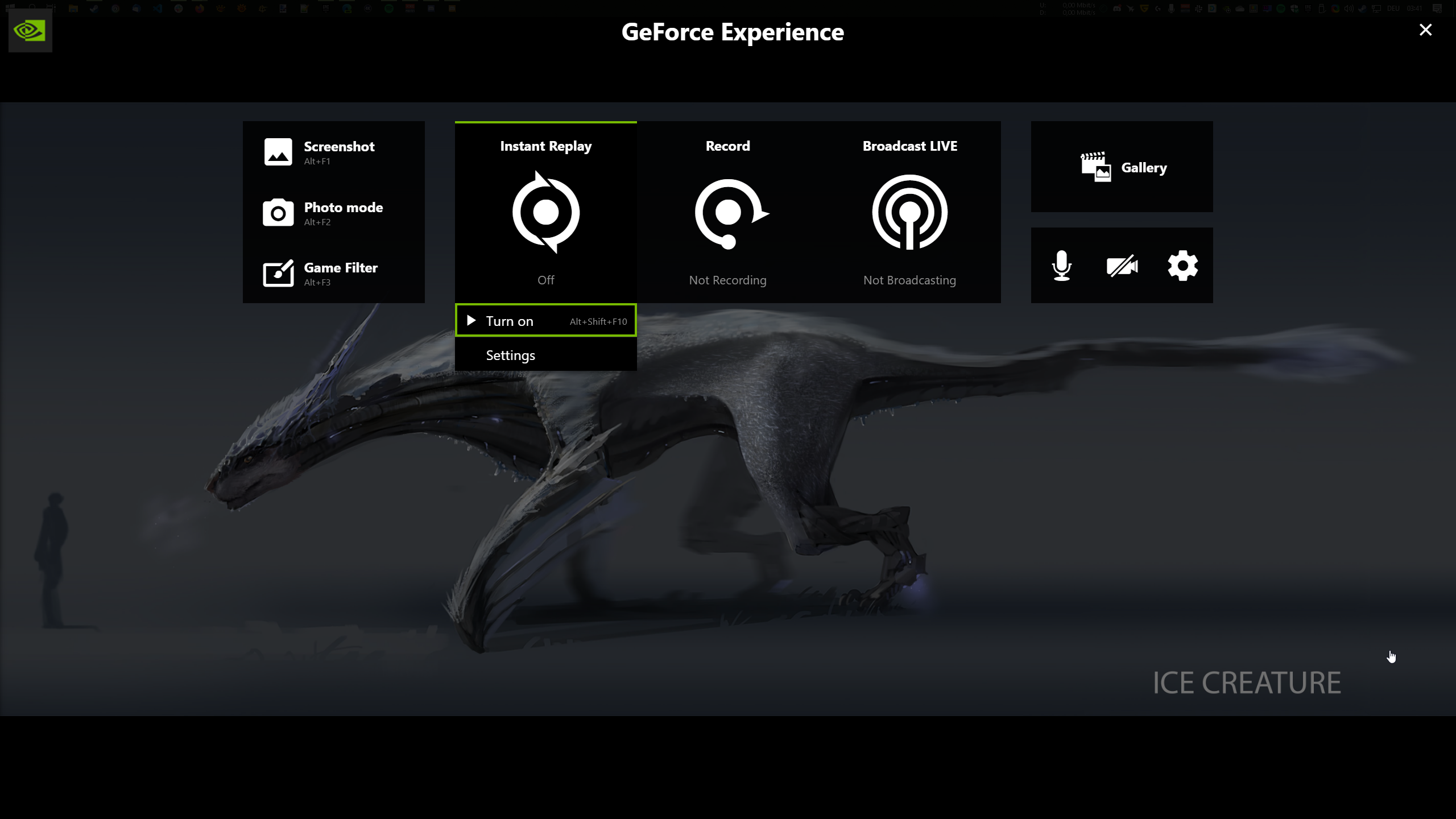Screen dimensions: 1456x819
Task: Click the Screenshot label text
Action: click(340, 147)
